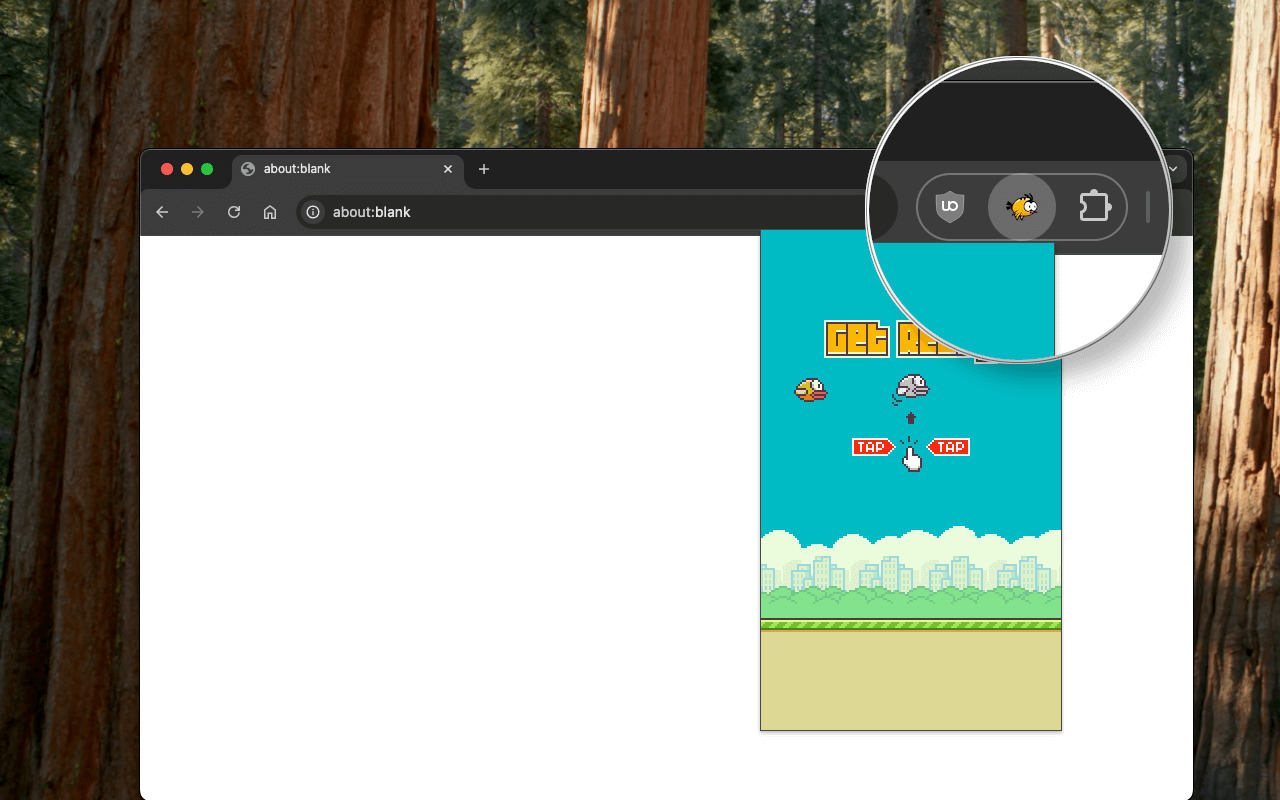The width and height of the screenshot is (1280, 800).
Task: Reload the about:blank page
Action: coord(234,212)
